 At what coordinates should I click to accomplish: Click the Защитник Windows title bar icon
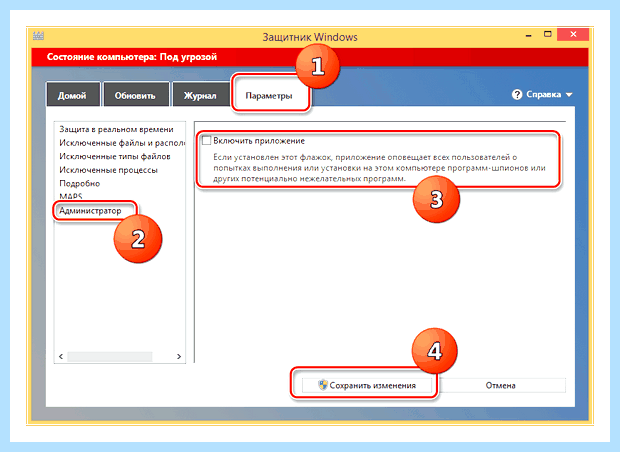[x=38, y=36]
